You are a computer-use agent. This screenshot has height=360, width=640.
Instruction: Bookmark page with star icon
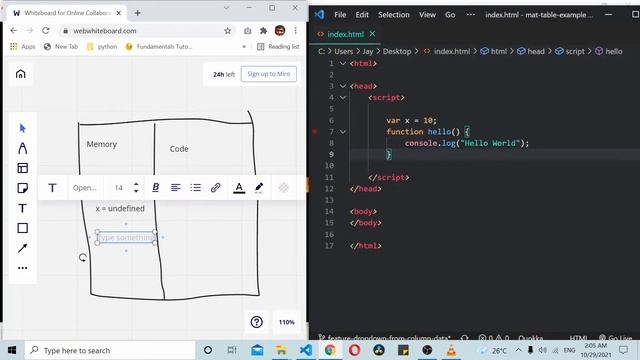(227, 31)
